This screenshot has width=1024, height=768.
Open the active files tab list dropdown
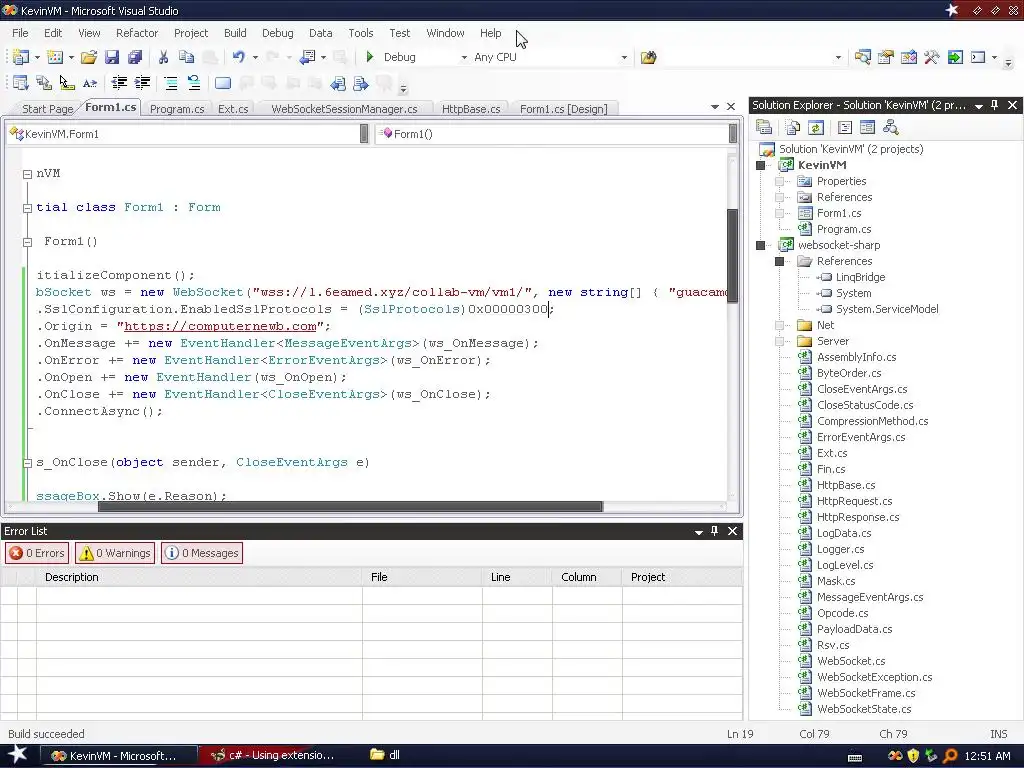[714, 106]
